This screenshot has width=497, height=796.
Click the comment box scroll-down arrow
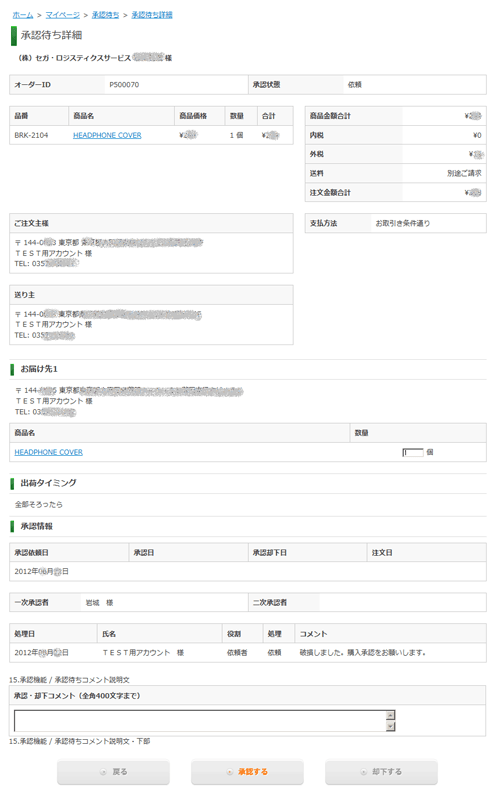tap(390, 726)
